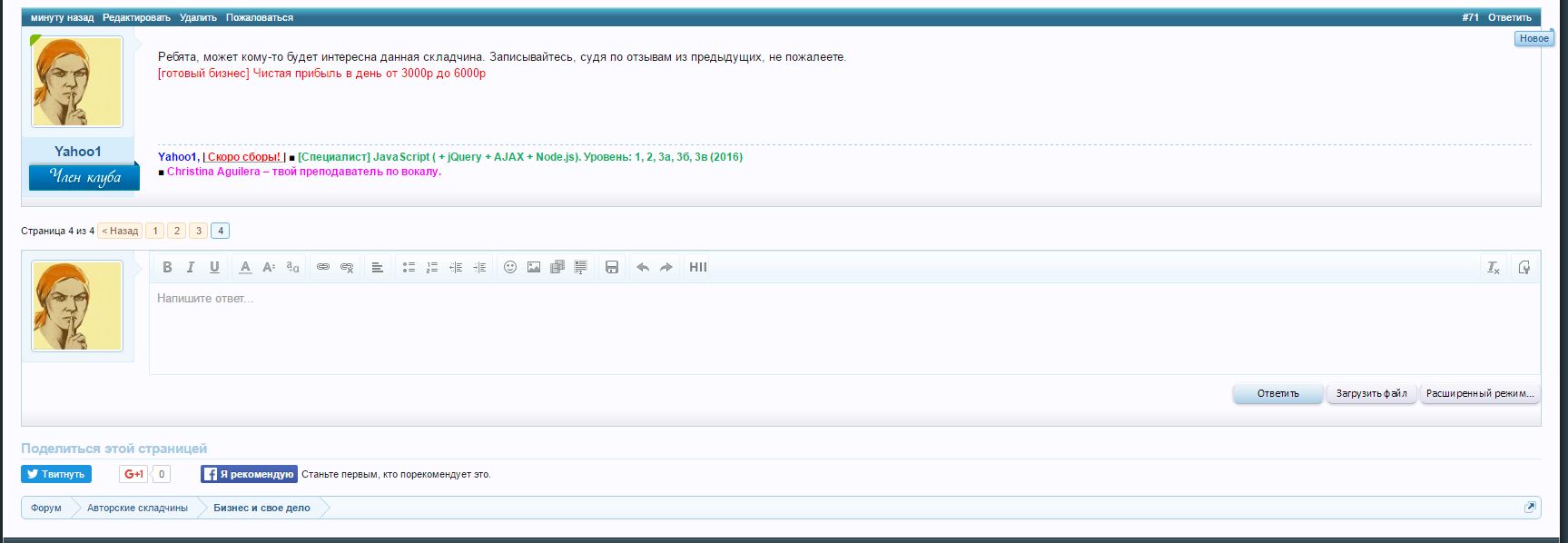Switch to BB code editor mode icon
The width and height of the screenshot is (1568, 543).
tap(1524, 267)
